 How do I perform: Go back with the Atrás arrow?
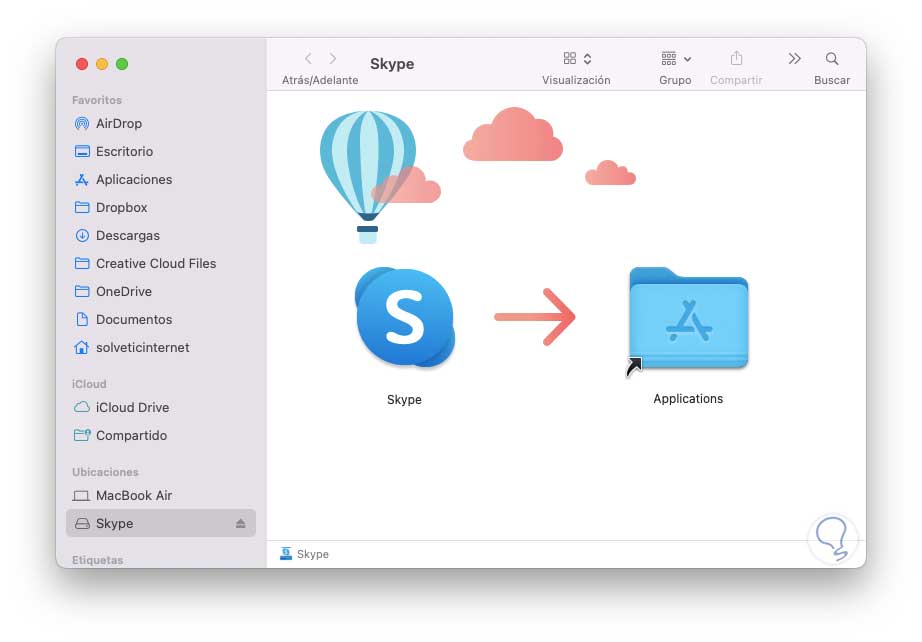308,58
